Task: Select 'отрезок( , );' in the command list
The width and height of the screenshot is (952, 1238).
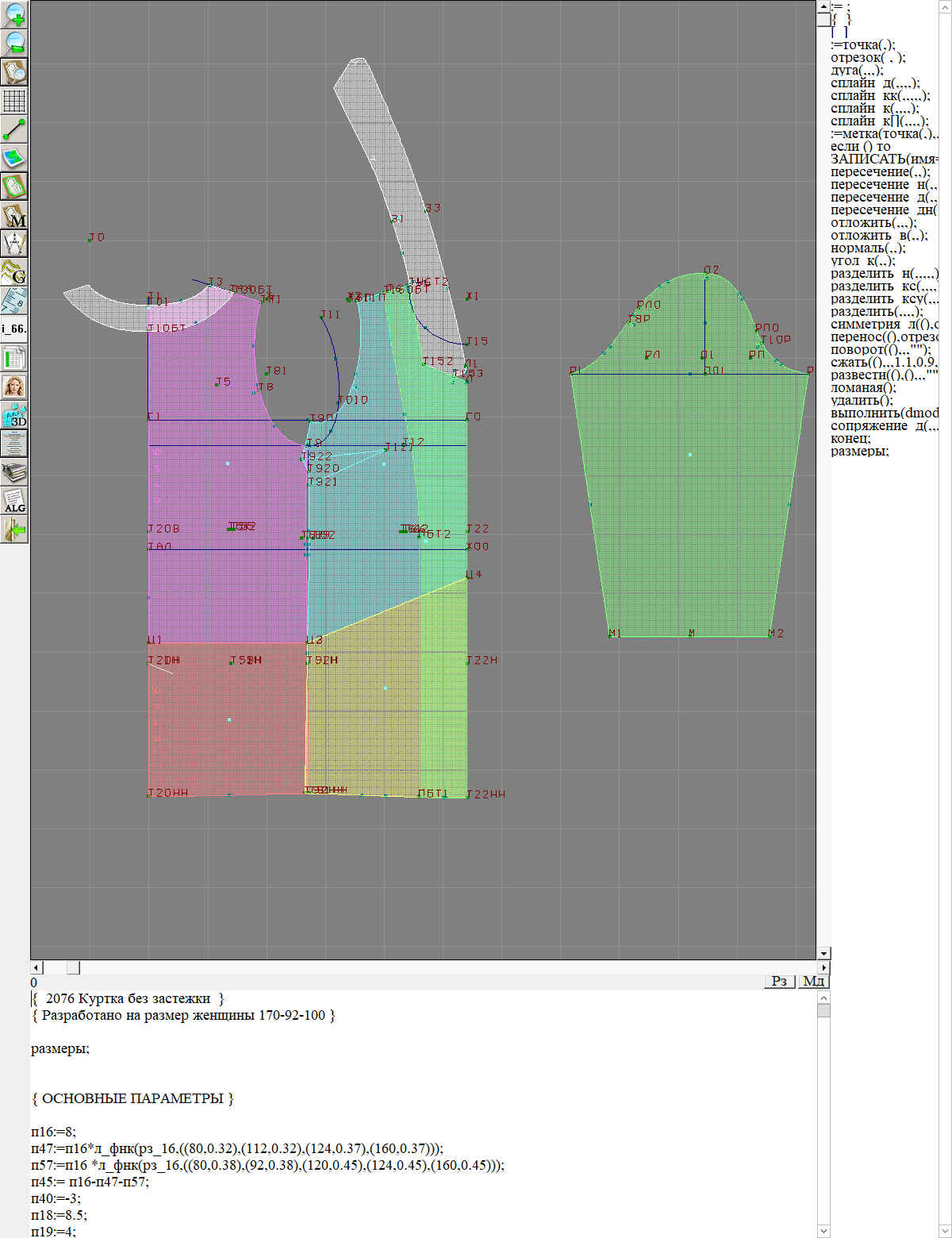Action: tap(868, 57)
